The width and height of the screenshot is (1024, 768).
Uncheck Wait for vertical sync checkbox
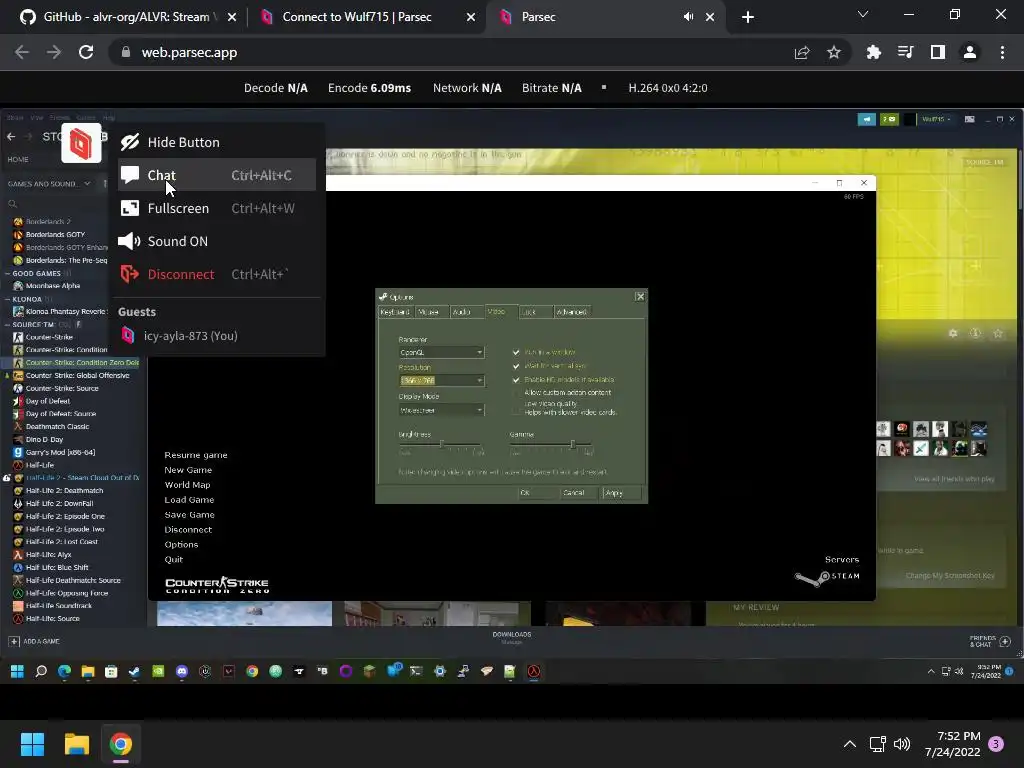point(516,366)
